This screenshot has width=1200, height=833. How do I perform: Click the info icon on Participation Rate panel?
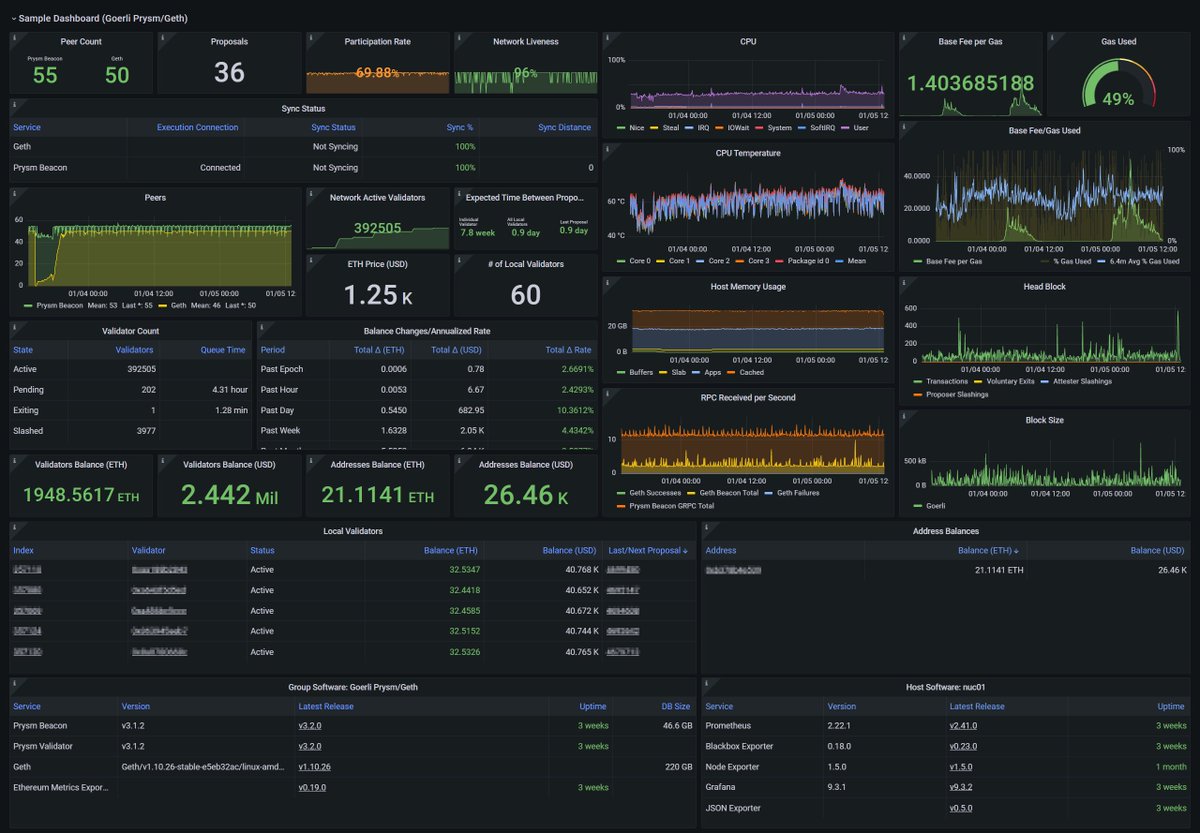[310, 37]
